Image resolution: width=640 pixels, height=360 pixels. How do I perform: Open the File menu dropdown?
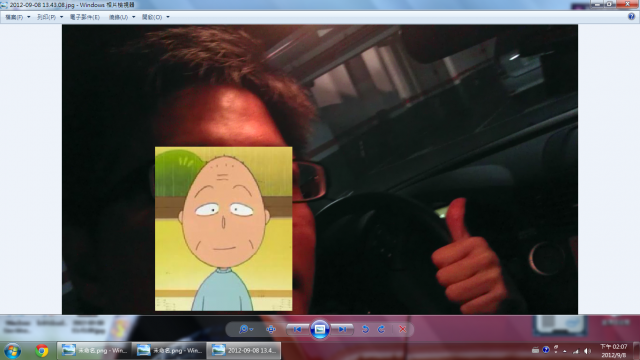coord(18,17)
